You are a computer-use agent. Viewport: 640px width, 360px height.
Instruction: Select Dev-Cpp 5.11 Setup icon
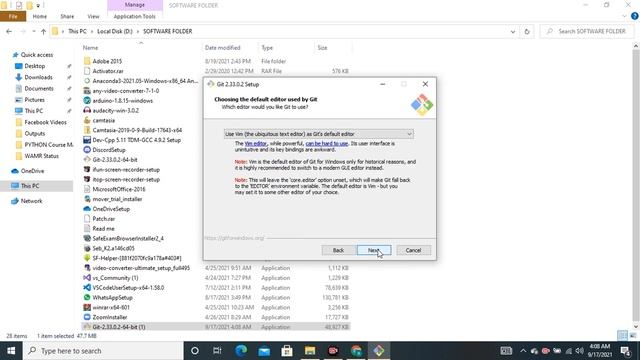click(87, 140)
